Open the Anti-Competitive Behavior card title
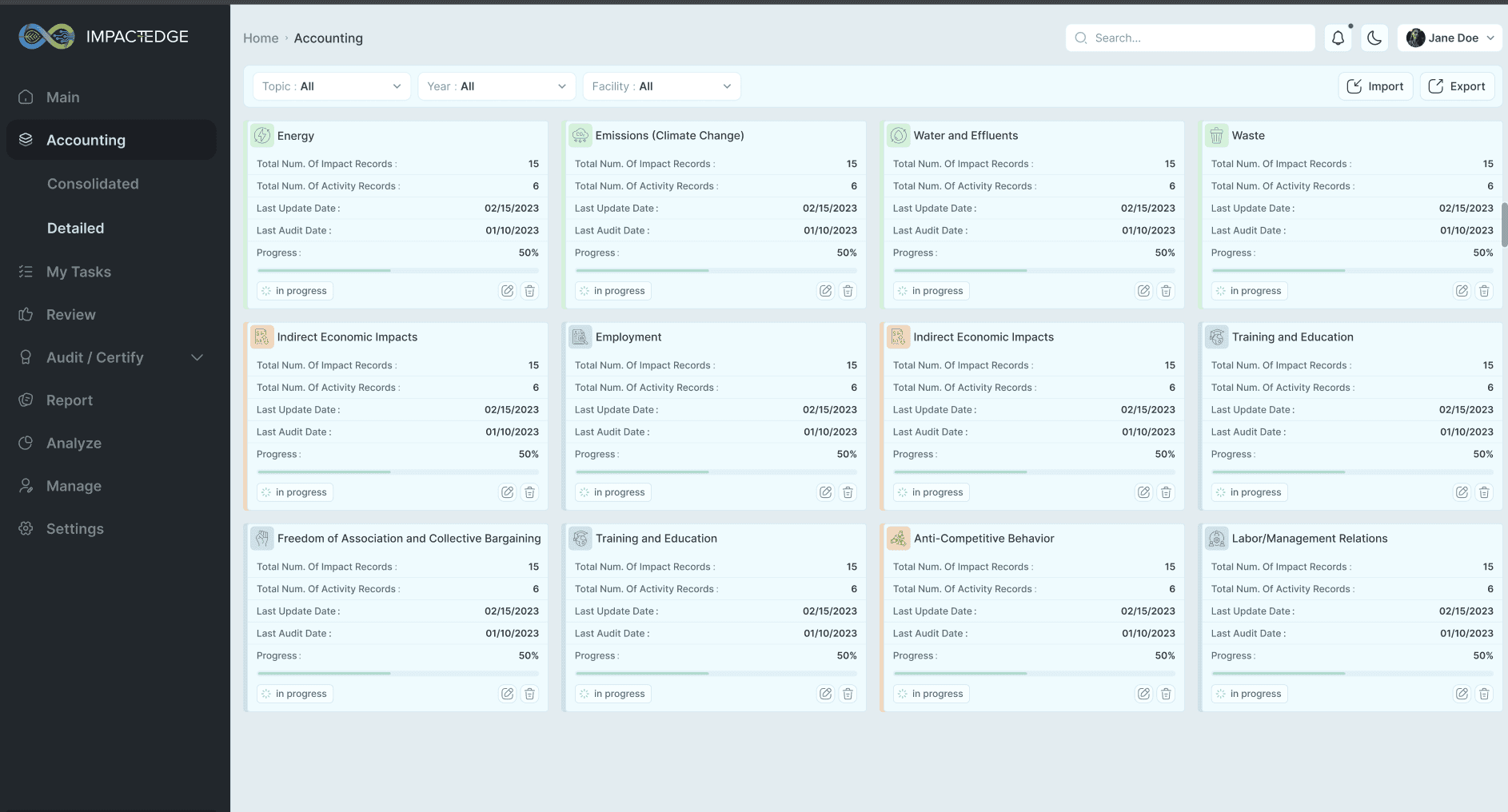Viewport: 1508px width, 812px height. point(984,539)
